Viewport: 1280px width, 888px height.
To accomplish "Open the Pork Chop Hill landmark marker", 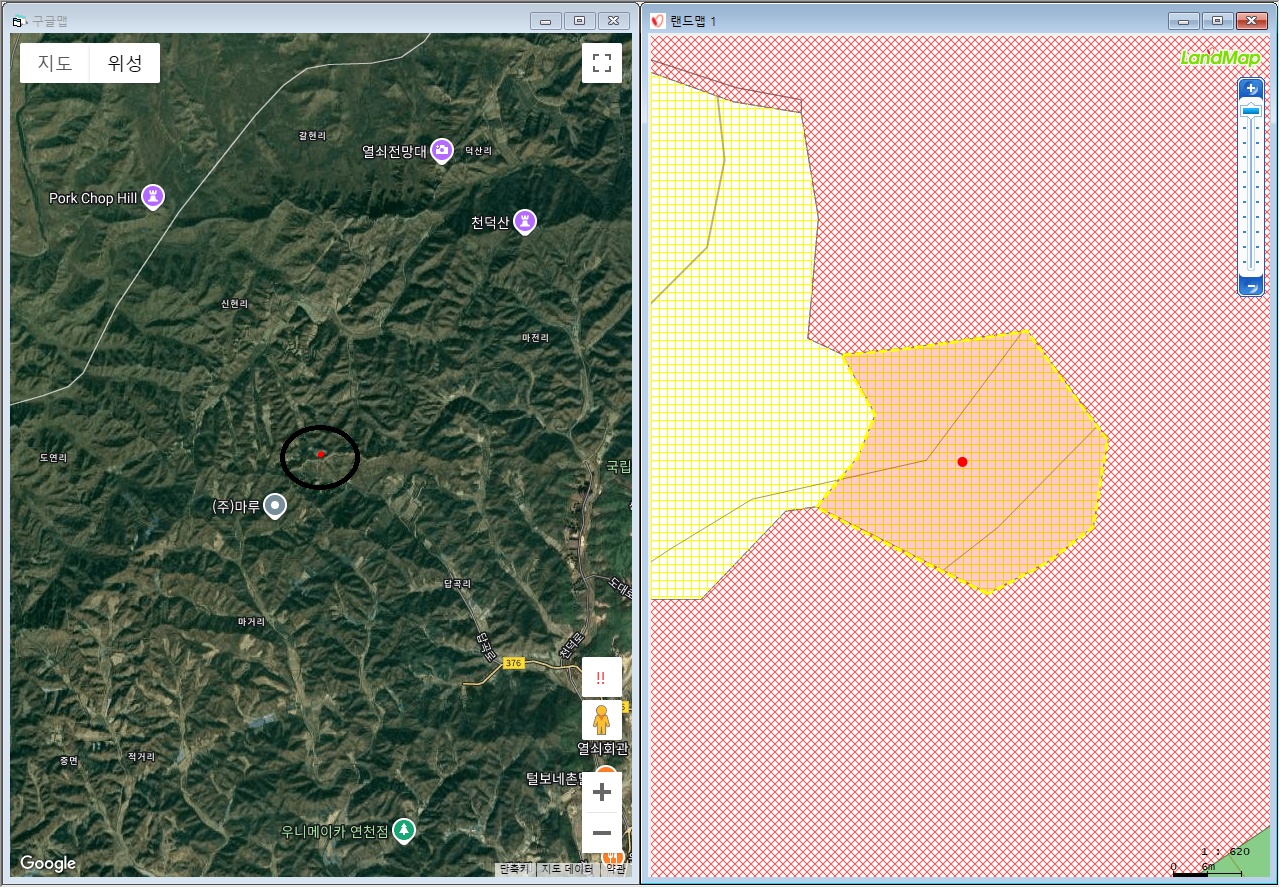I will 153,197.
